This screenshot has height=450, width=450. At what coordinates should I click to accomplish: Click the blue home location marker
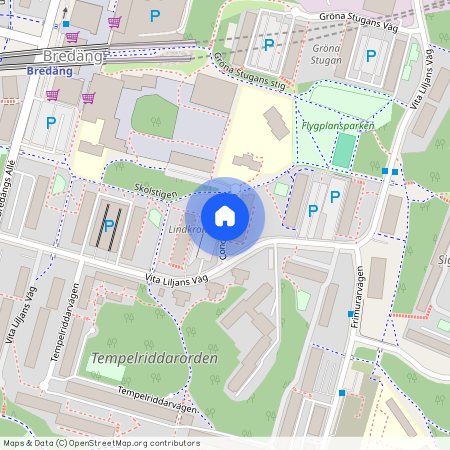pos(225,217)
